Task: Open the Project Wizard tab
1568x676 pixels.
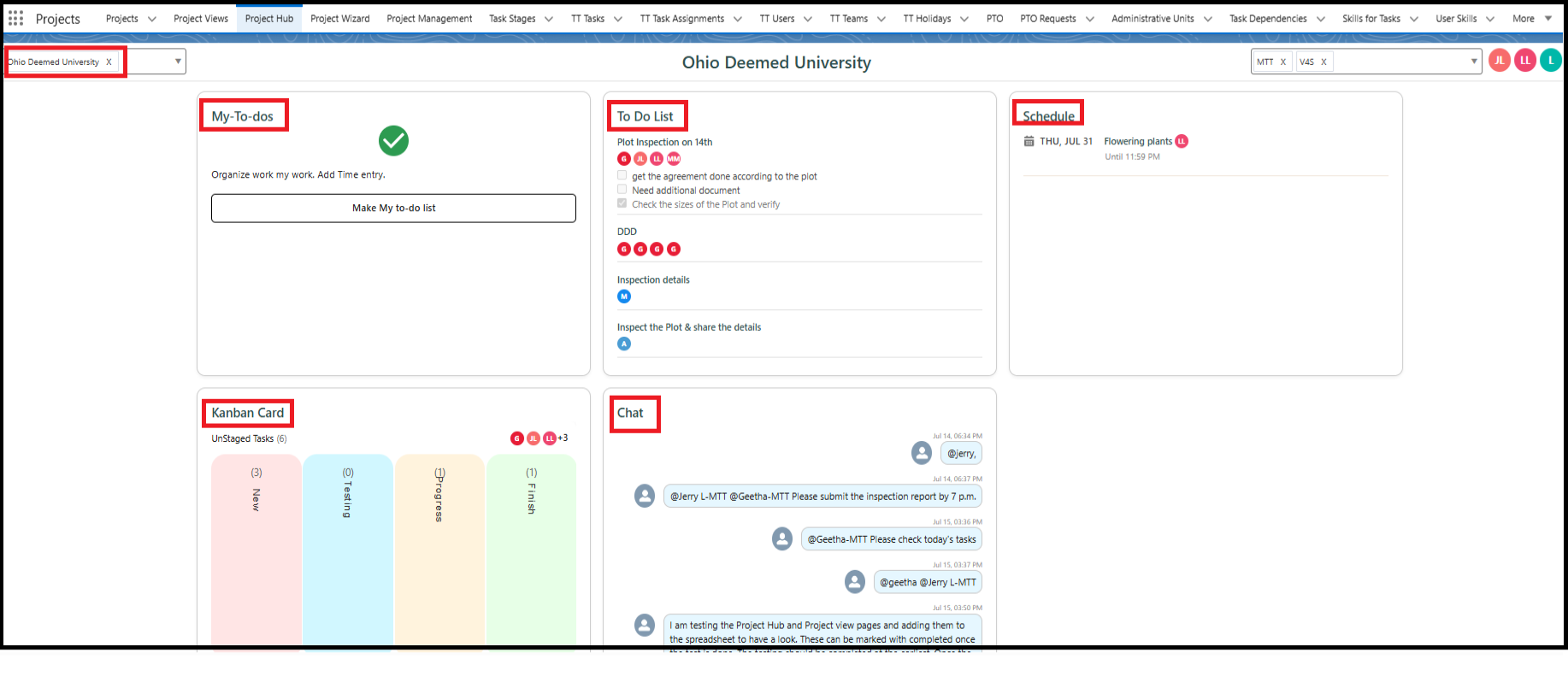Action: point(340,19)
